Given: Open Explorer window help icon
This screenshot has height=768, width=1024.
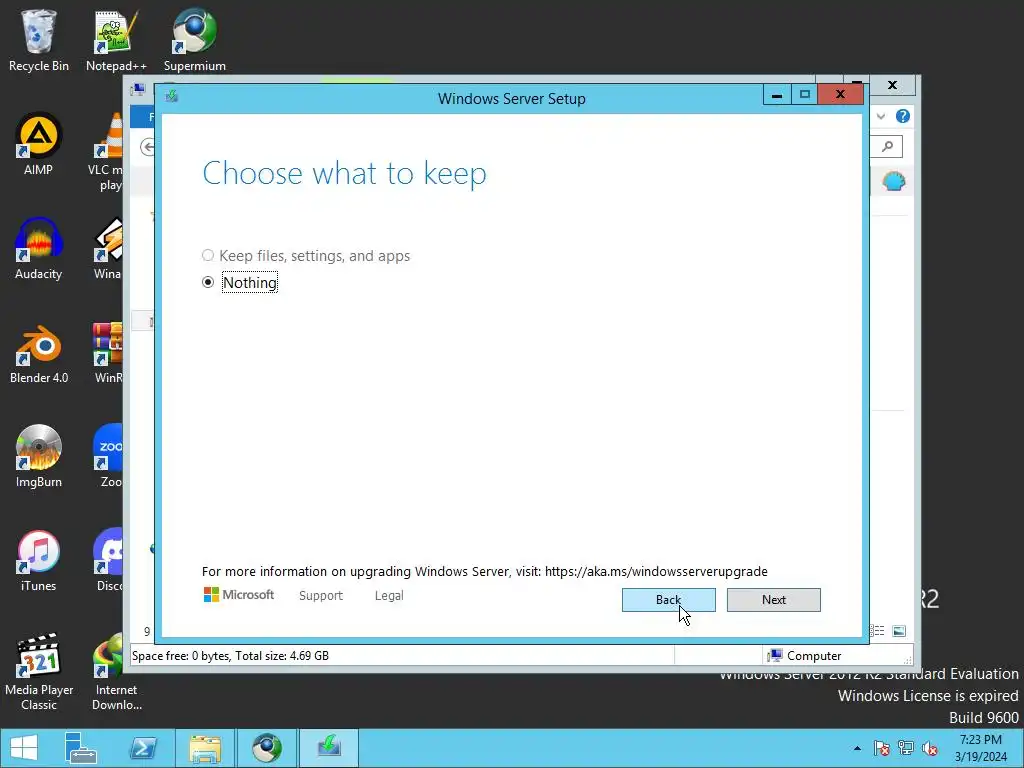Looking at the screenshot, I should coord(903,116).
